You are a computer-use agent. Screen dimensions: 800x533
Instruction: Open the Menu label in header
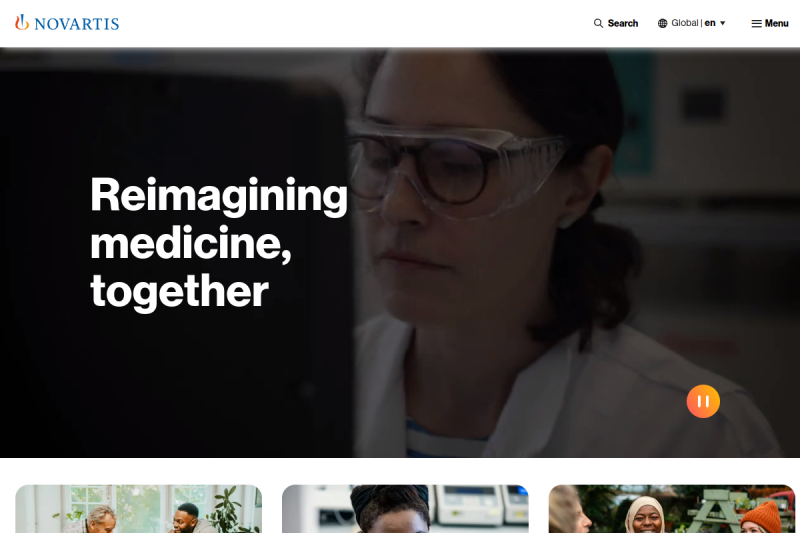coord(777,23)
